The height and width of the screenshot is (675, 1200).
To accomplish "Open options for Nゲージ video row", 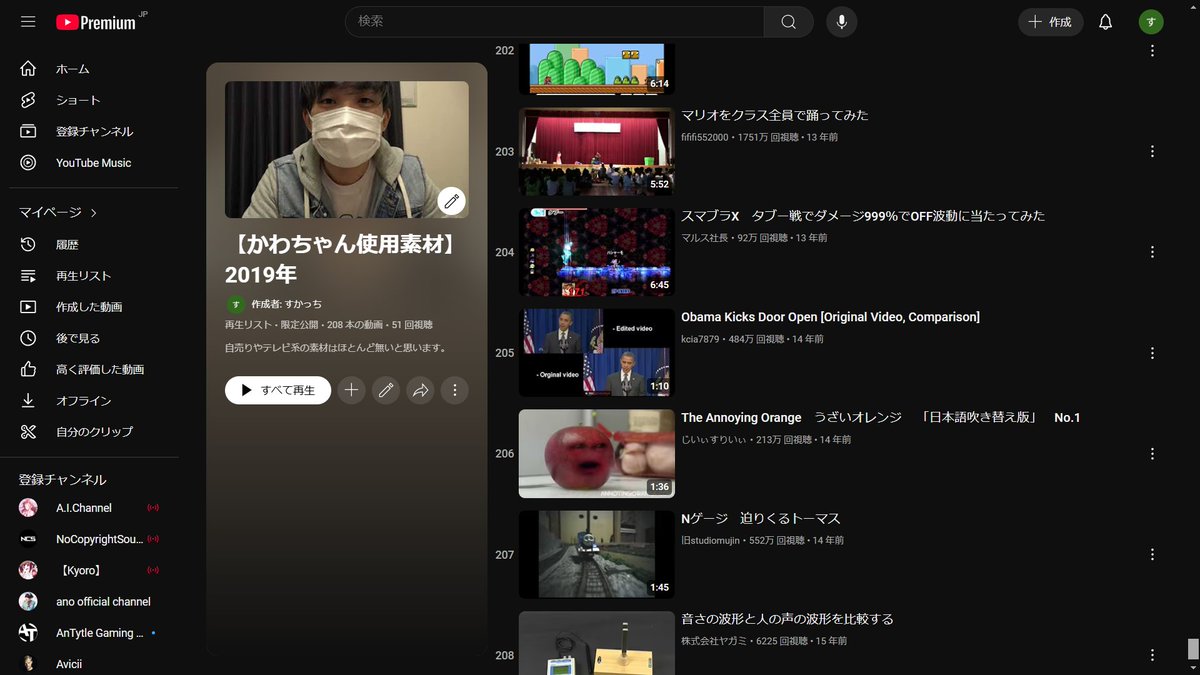I will pos(1152,554).
